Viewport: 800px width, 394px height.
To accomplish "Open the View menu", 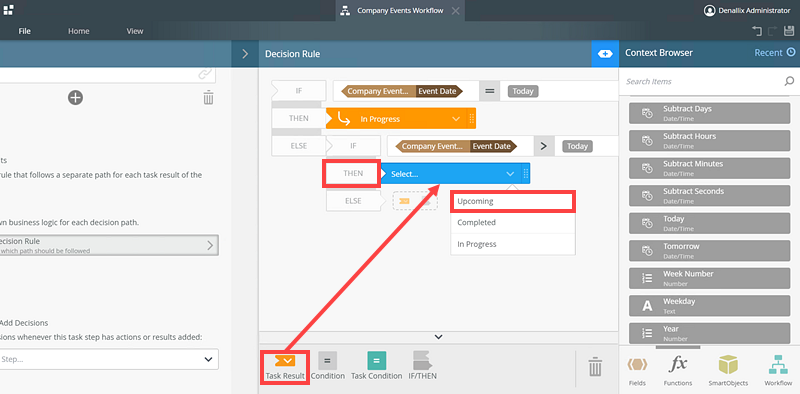I will click(x=135, y=31).
